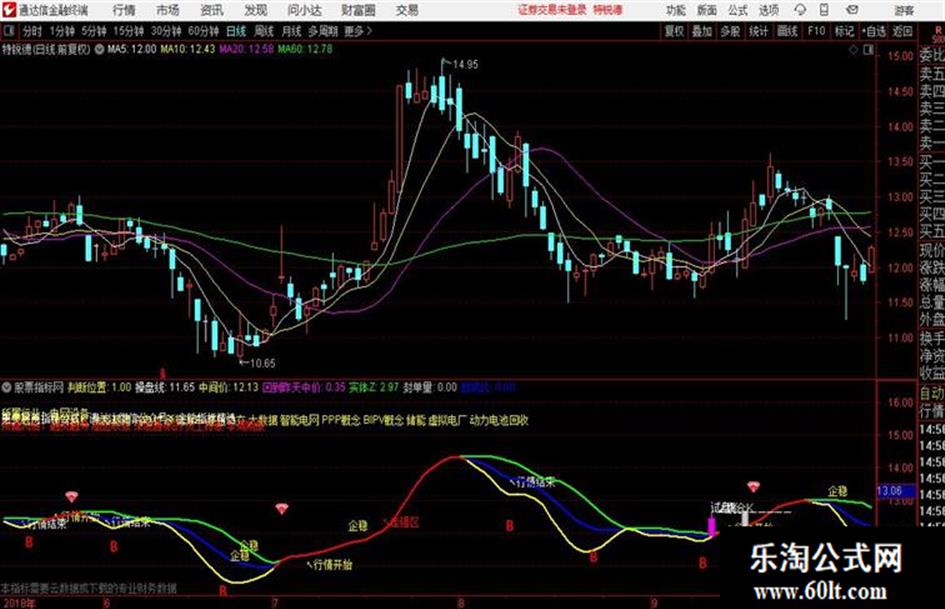This screenshot has width=945, height=609.
Task: Add stock via 自选 button
Action: tap(874, 31)
